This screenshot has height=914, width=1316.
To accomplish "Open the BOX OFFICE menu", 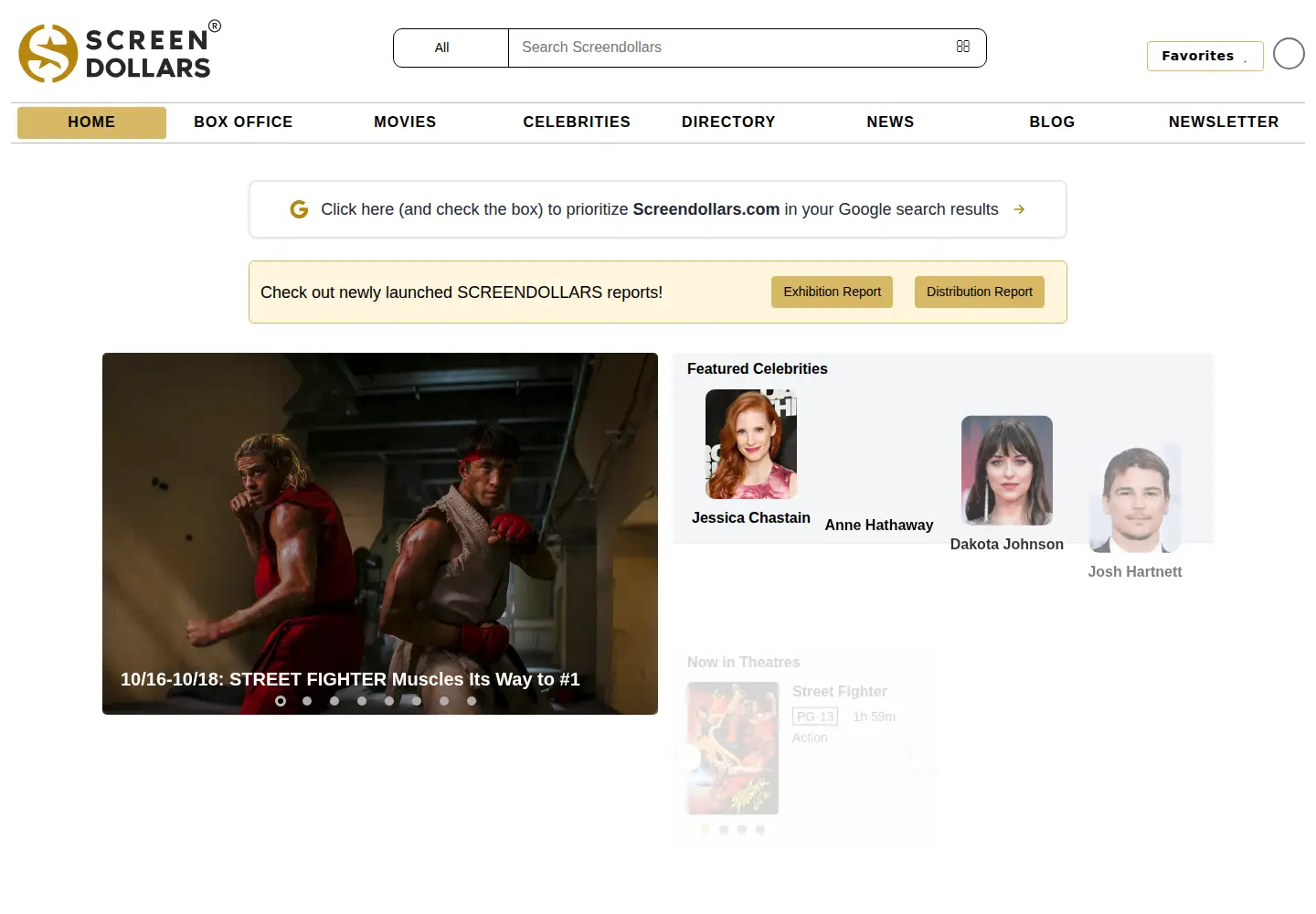I will click(243, 122).
